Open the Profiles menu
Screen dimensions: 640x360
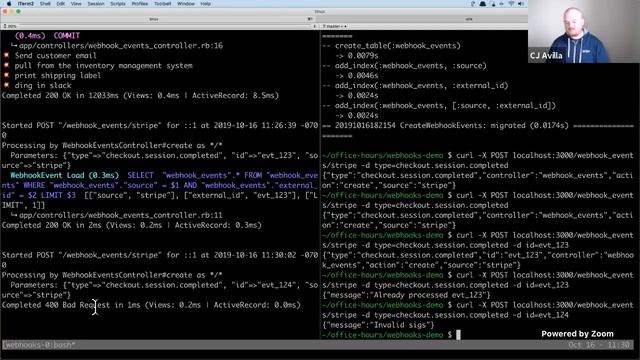click(x=140, y=4)
